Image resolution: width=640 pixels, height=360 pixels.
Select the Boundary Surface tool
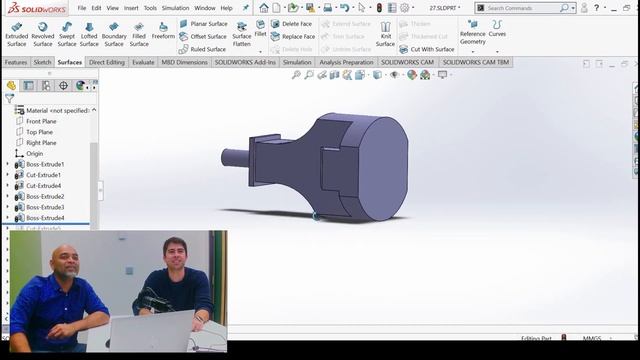114,34
